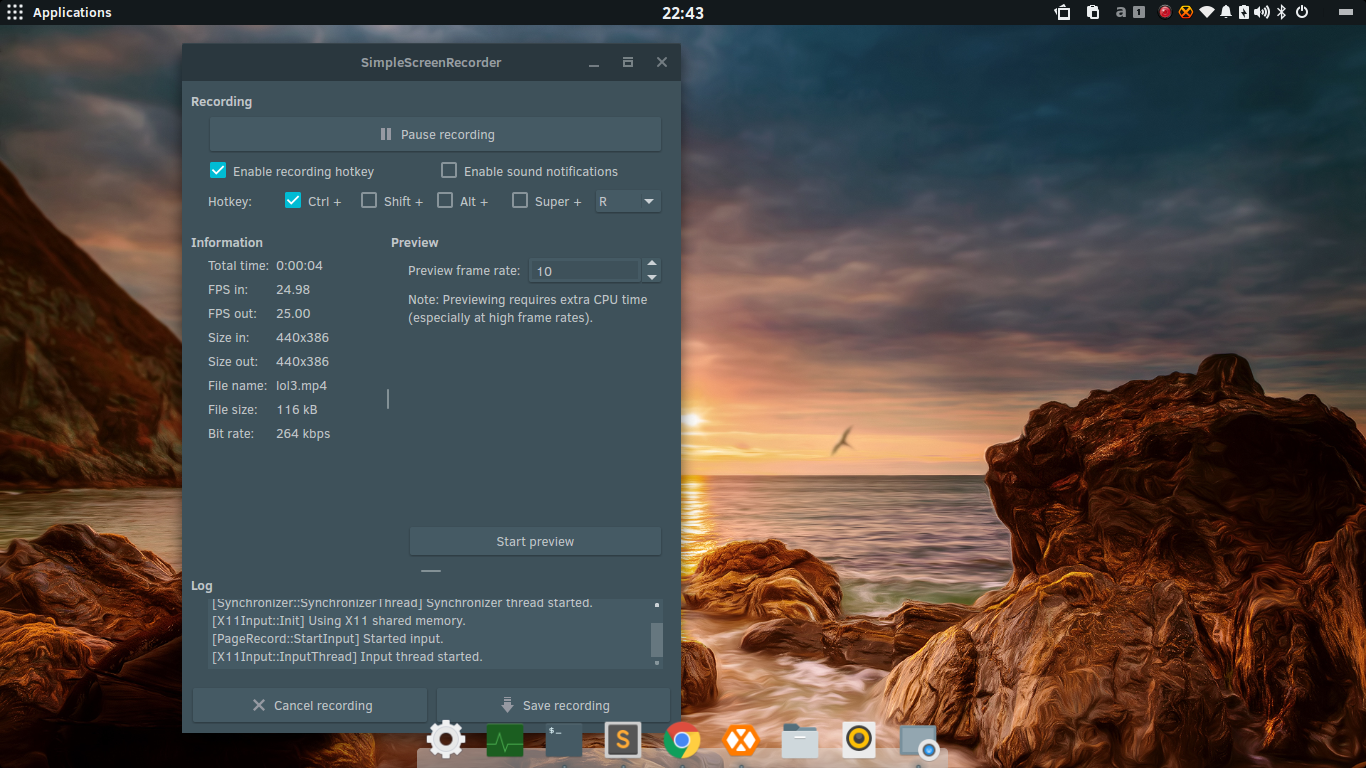Click the log panel vertical scrollbar
Image resolution: width=1366 pixels, height=768 pixels.
(657, 634)
